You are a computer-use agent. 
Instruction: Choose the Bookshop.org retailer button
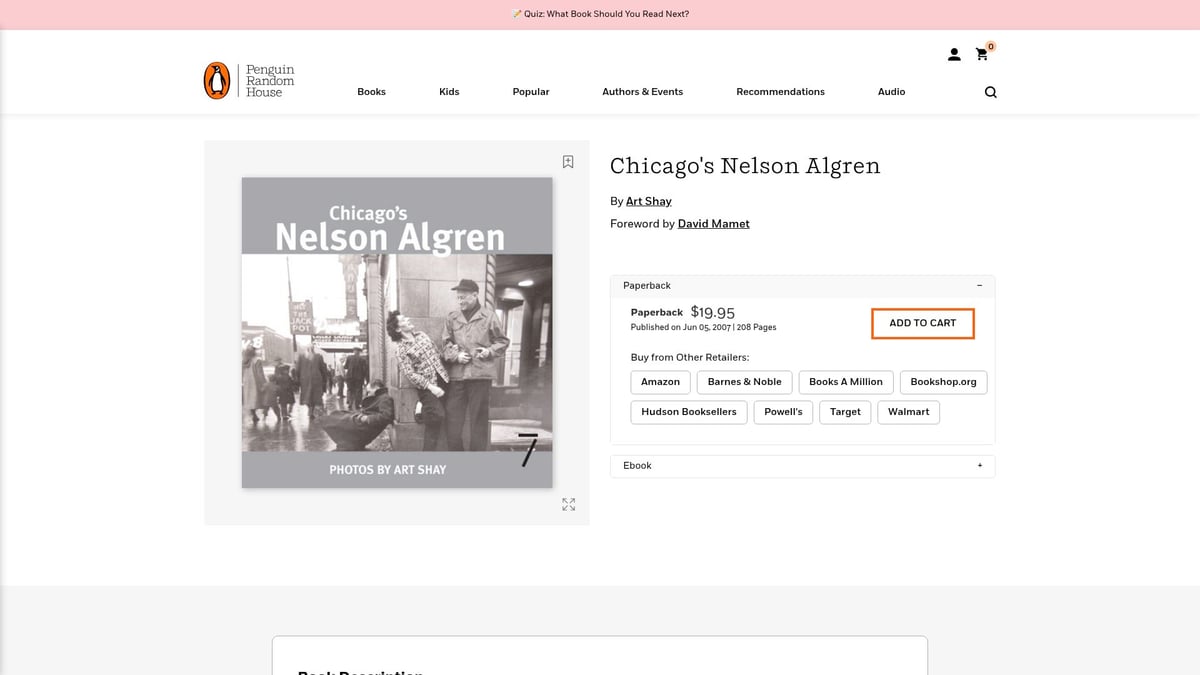[x=943, y=382]
